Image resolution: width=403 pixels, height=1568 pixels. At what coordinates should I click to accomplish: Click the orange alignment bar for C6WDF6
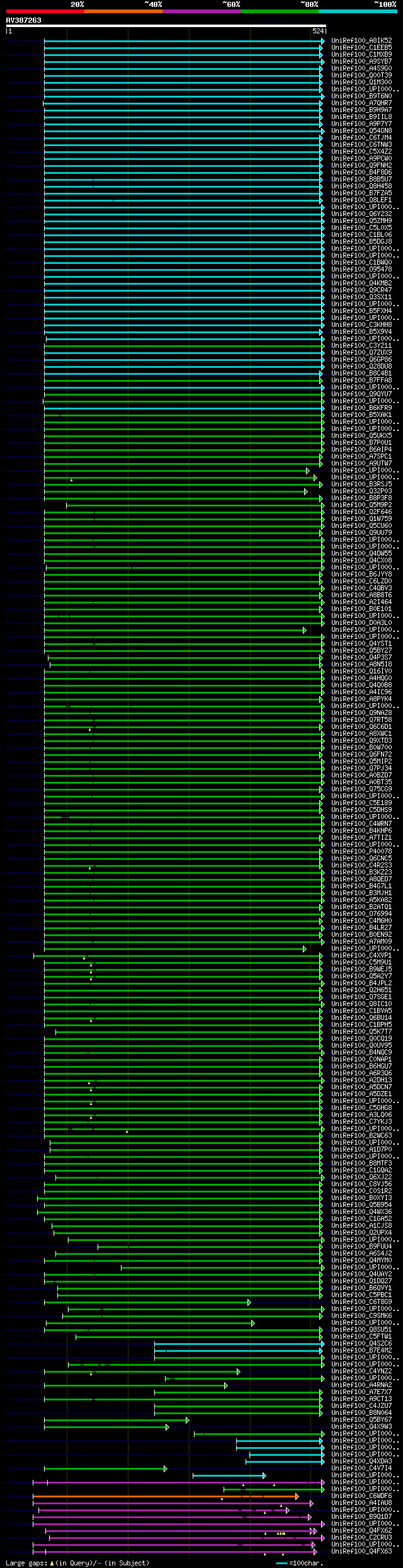pos(166,1496)
